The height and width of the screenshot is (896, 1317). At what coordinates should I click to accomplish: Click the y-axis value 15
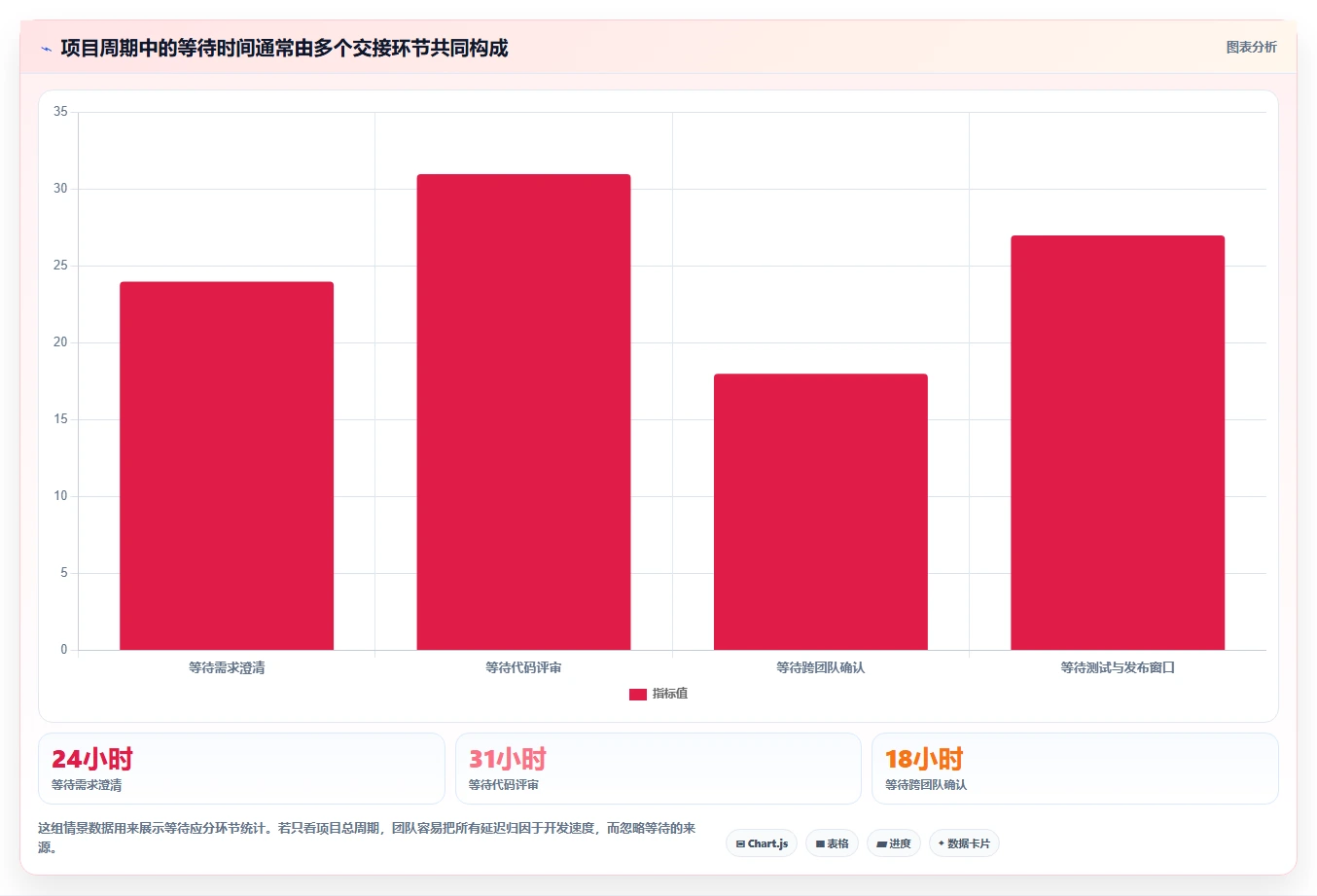[x=60, y=419]
